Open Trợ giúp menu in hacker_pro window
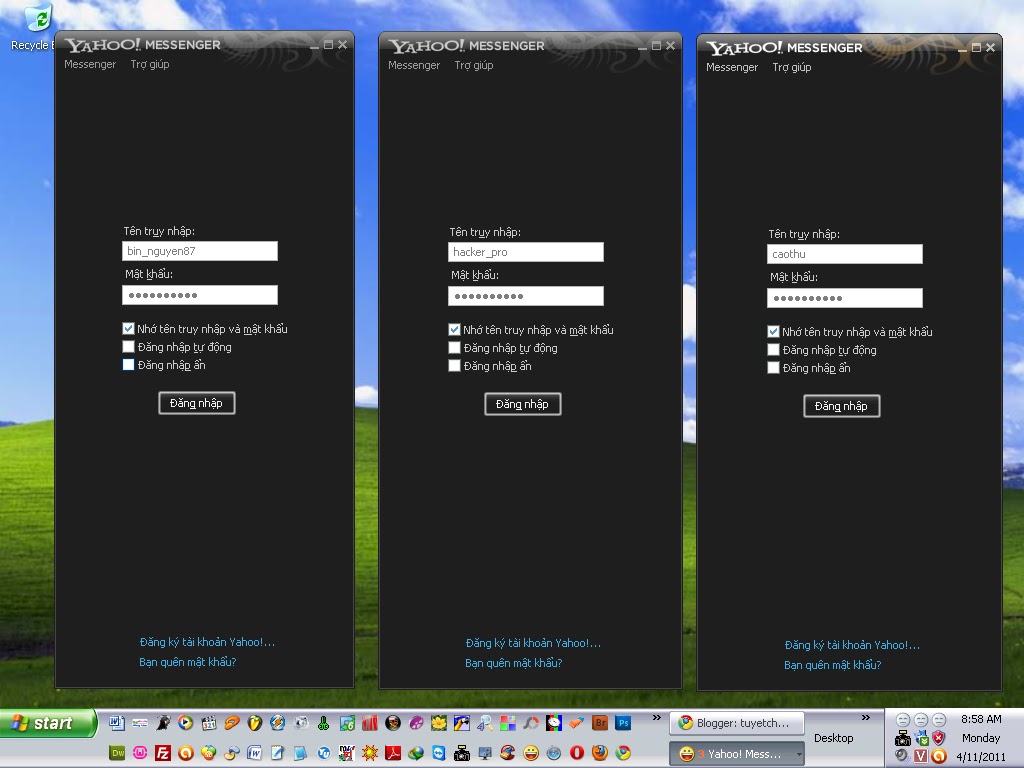The height and width of the screenshot is (768, 1024). pos(473,65)
